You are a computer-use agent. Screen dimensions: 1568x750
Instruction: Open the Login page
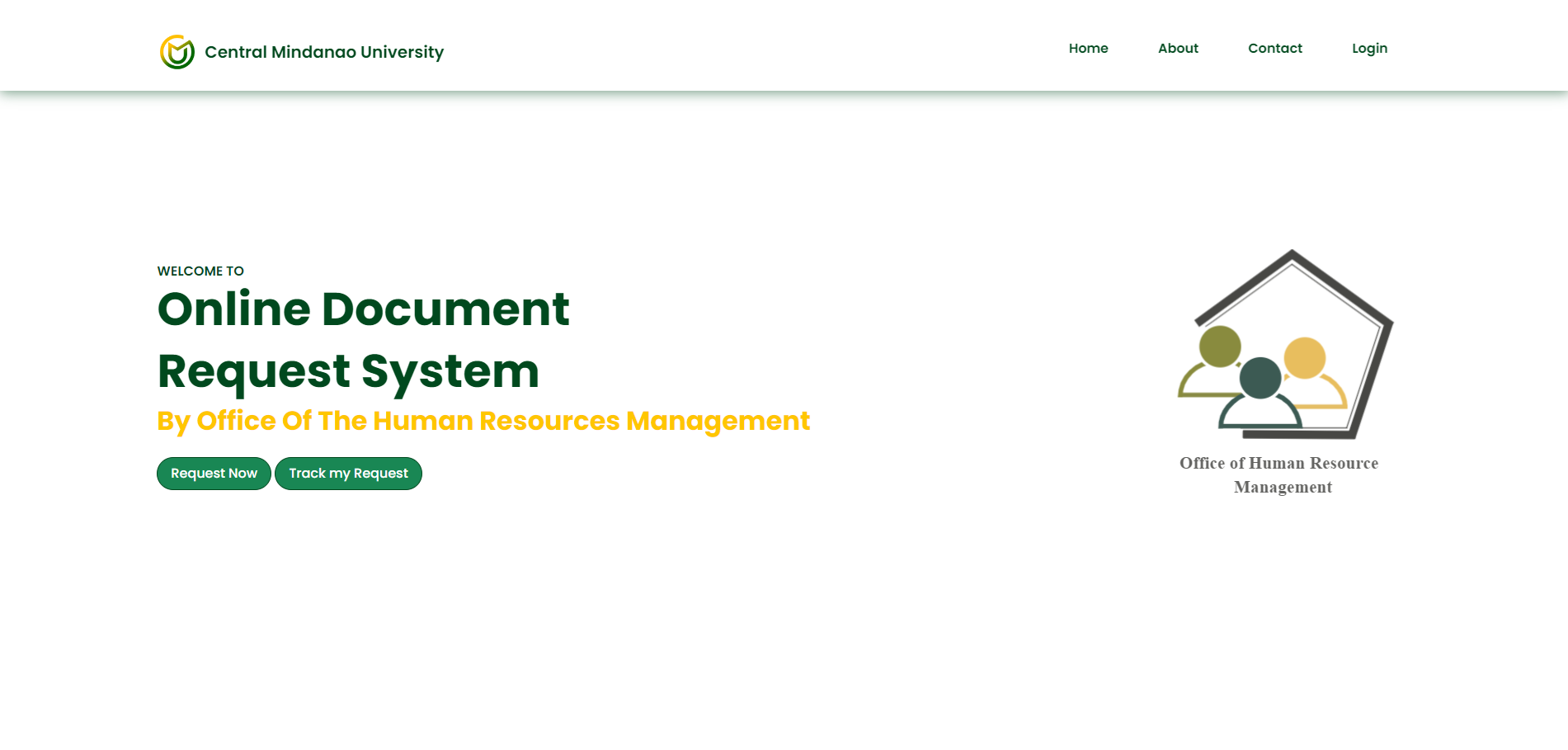tap(1369, 48)
